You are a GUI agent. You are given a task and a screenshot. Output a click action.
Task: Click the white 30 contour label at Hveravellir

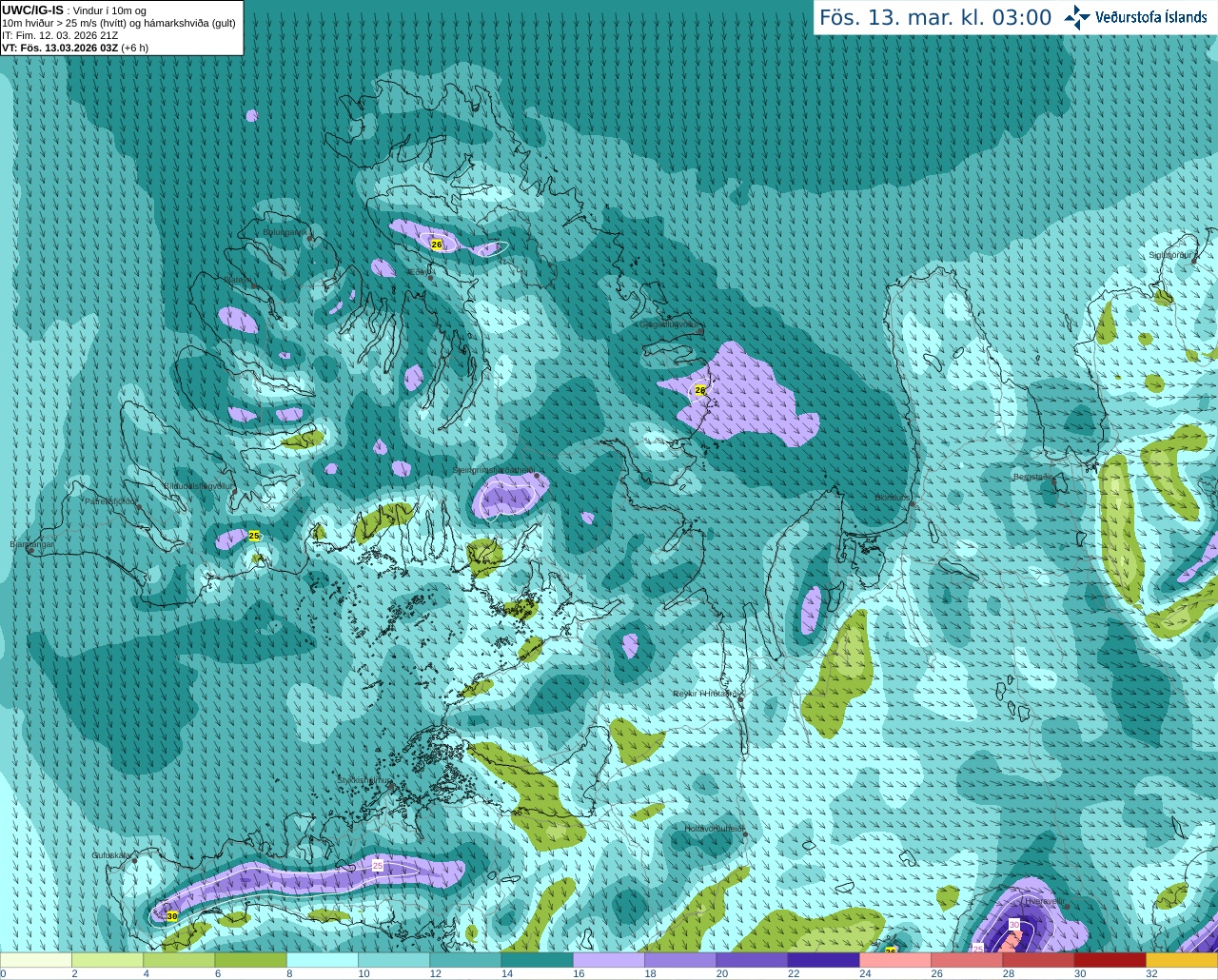pos(1014,925)
